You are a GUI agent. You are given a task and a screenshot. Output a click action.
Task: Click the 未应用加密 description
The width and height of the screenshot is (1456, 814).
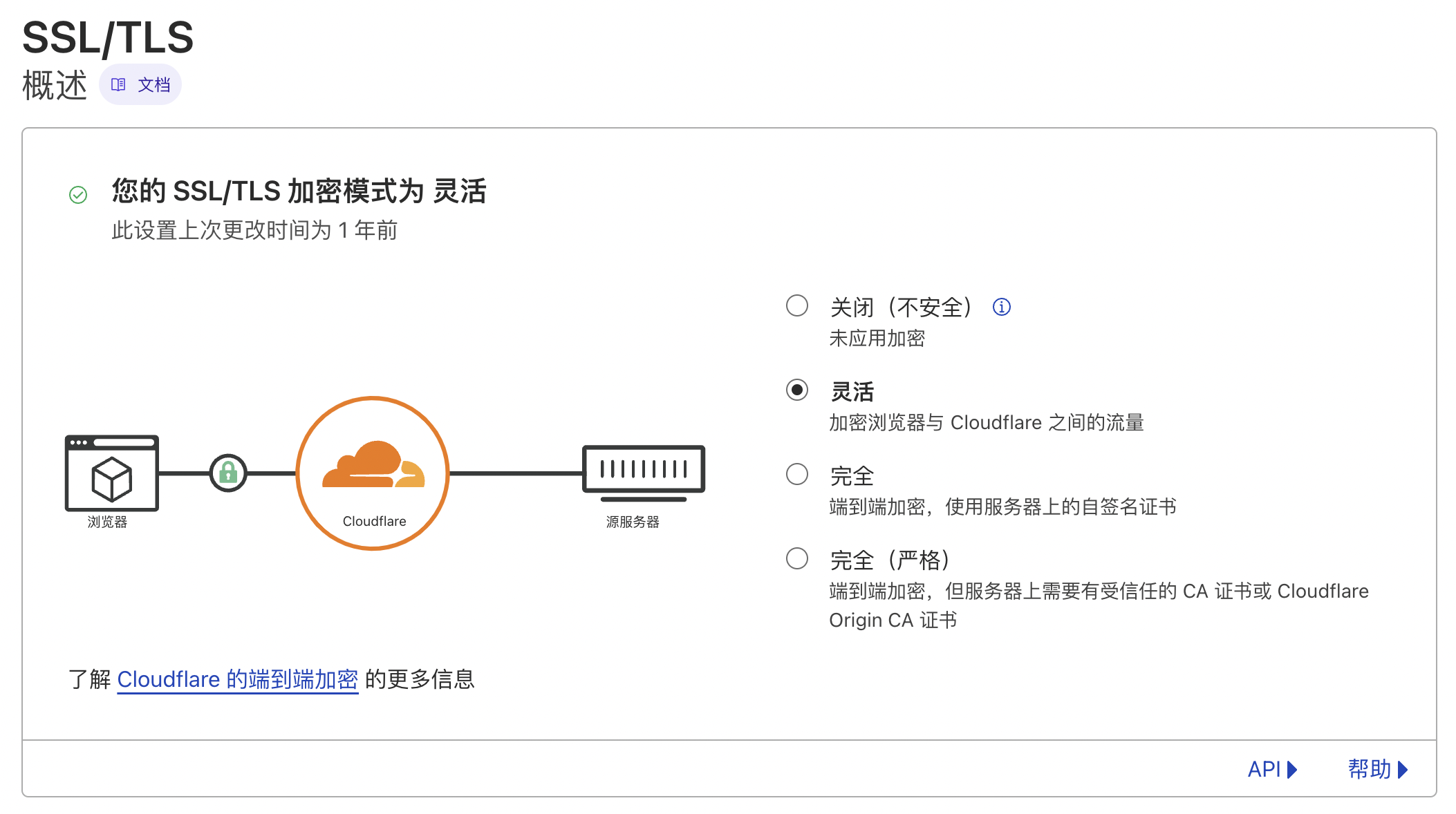[877, 339]
